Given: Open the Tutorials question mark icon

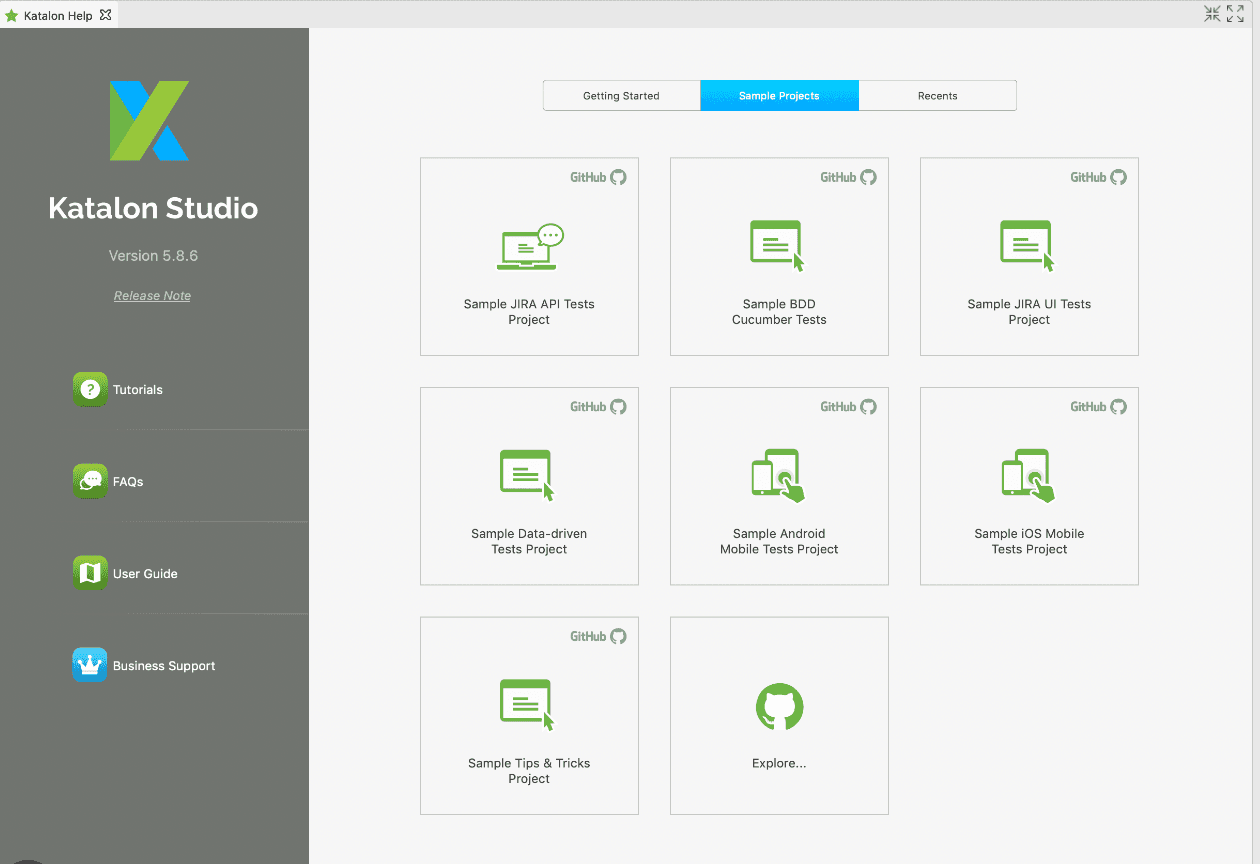Looking at the screenshot, I should coord(90,389).
